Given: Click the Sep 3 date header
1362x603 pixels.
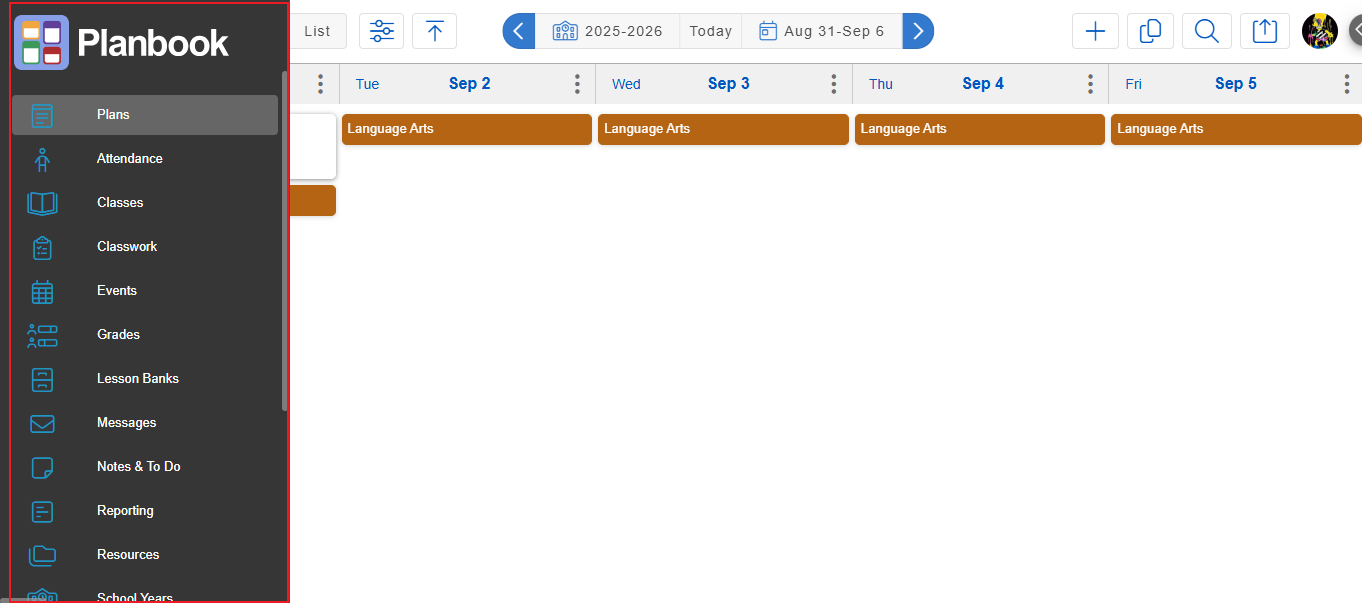Looking at the screenshot, I should tap(728, 84).
